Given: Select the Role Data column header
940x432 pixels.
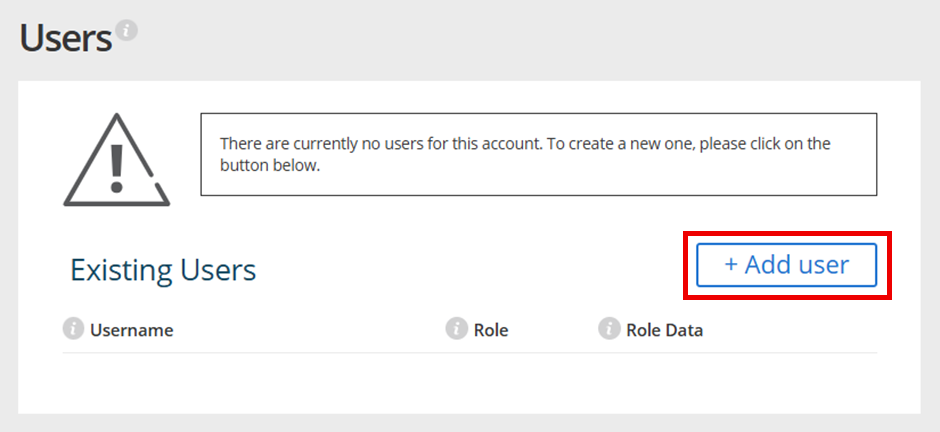Looking at the screenshot, I should tap(664, 330).
